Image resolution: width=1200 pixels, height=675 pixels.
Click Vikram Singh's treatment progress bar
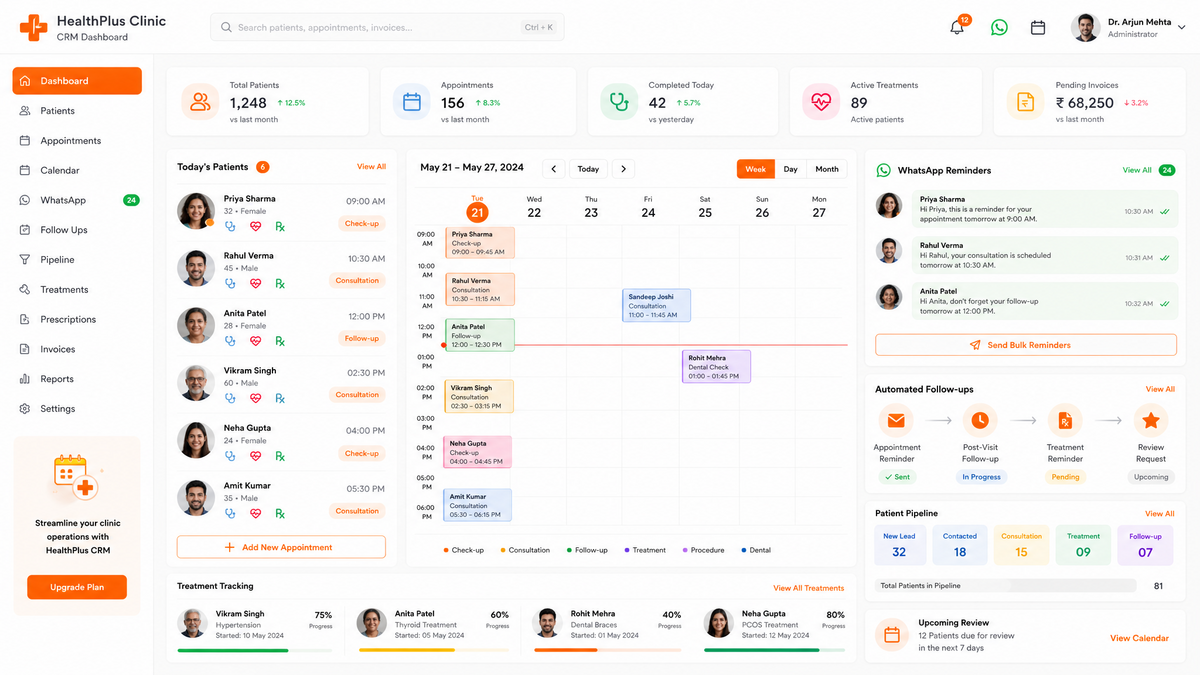pyautogui.click(x=255, y=651)
